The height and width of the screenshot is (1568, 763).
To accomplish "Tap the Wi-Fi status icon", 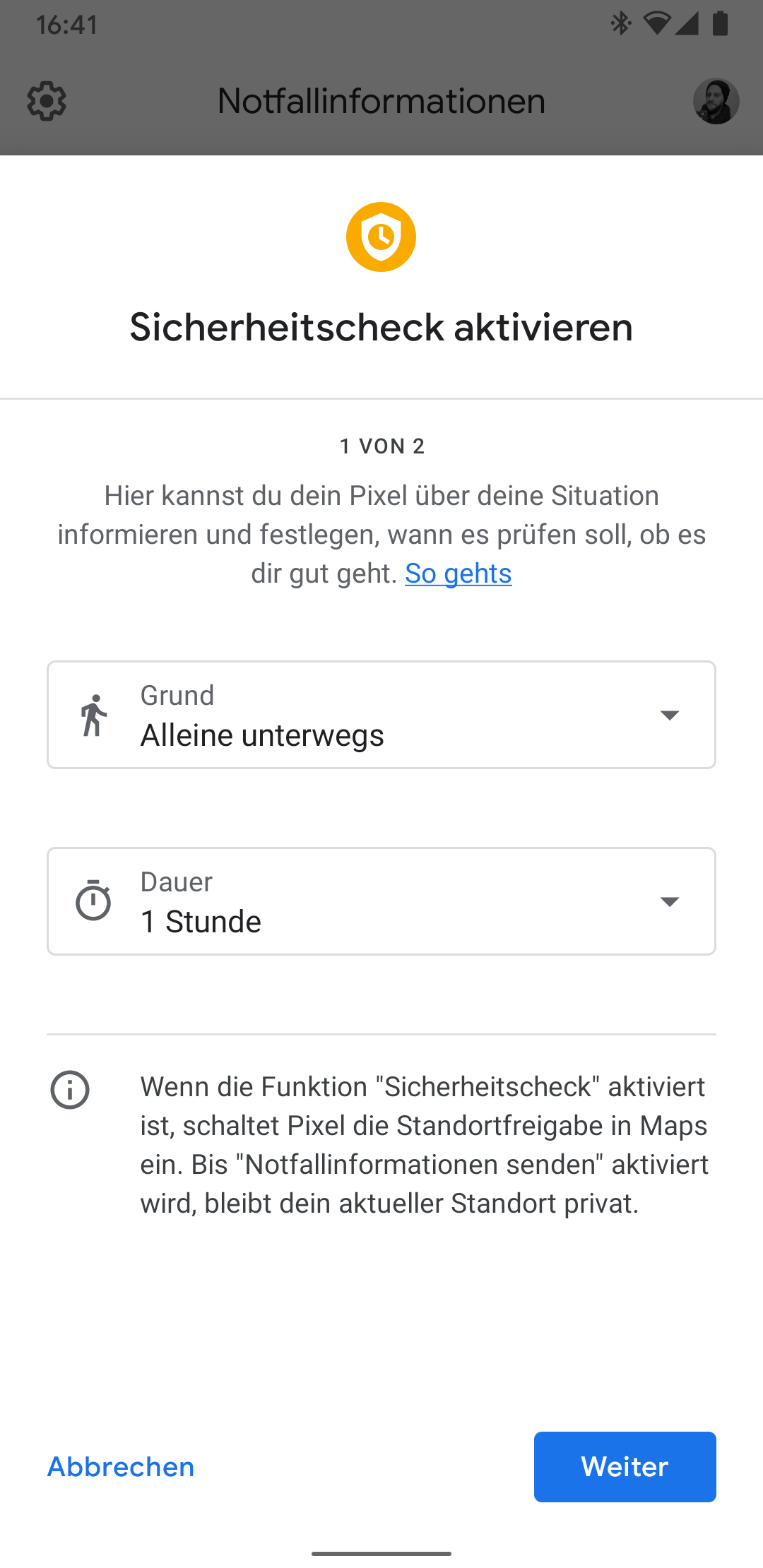I will pyautogui.click(x=656, y=24).
